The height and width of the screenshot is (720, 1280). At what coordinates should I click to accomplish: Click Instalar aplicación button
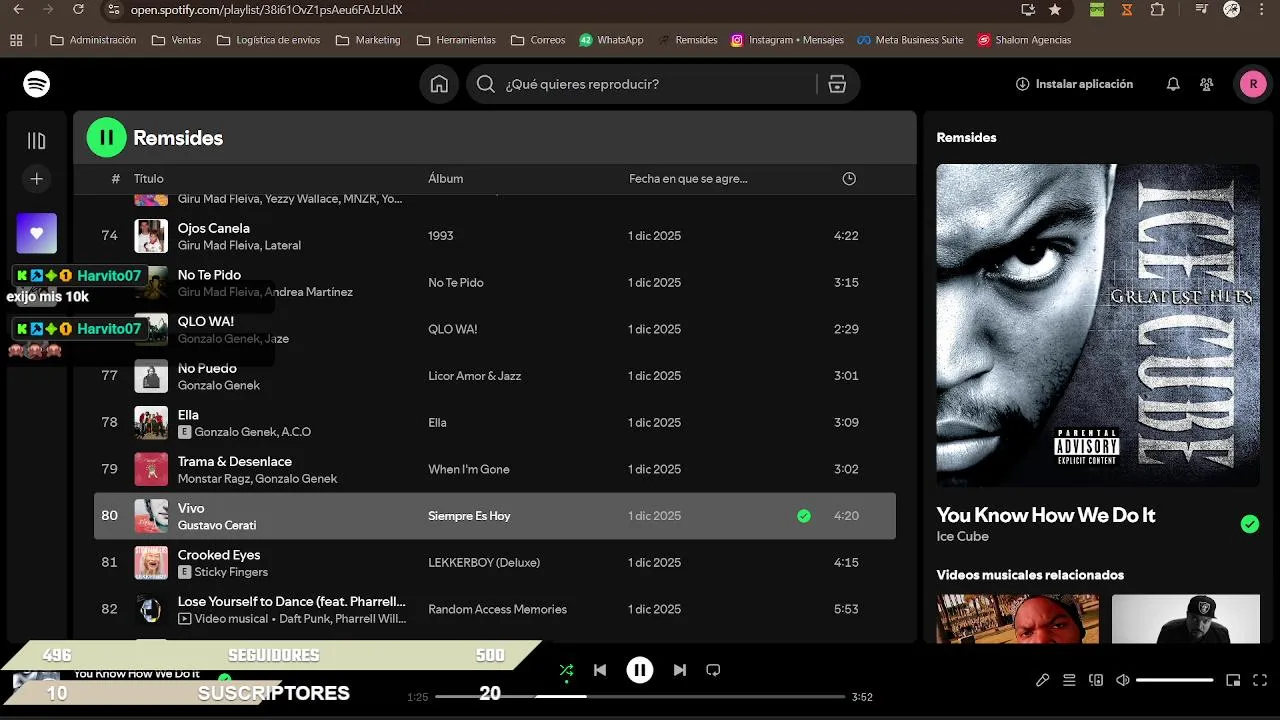(x=1074, y=84)
